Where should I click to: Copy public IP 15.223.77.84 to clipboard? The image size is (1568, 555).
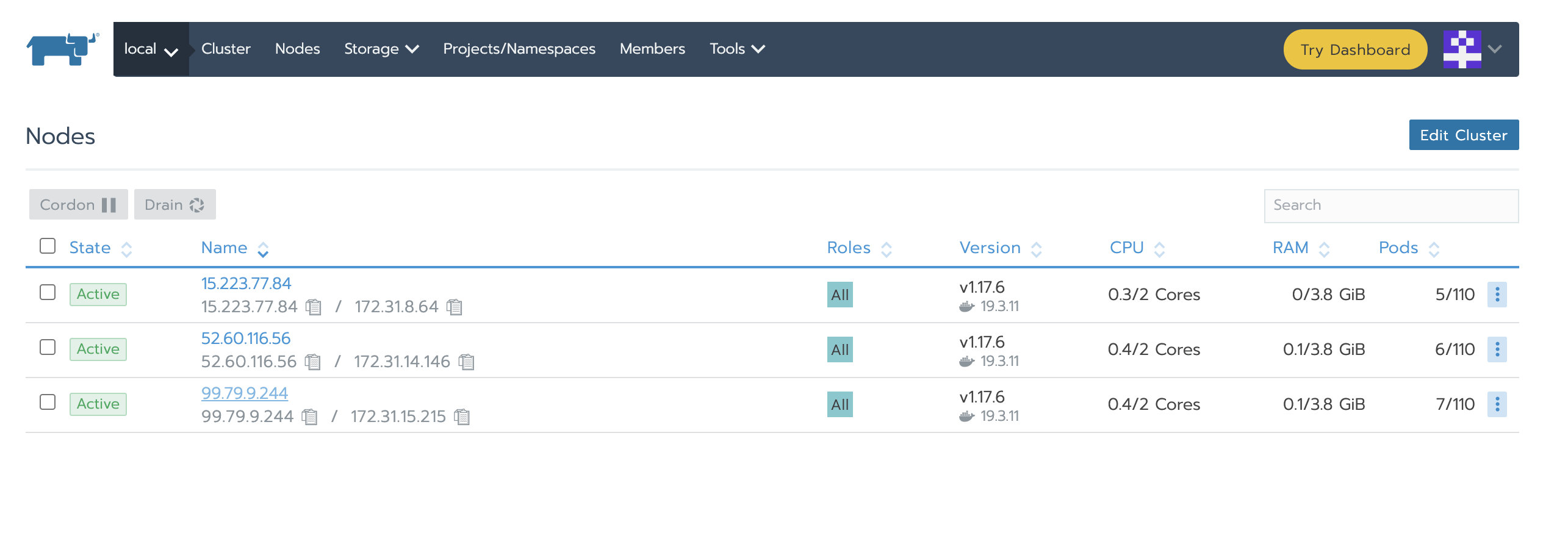(314, 307)
